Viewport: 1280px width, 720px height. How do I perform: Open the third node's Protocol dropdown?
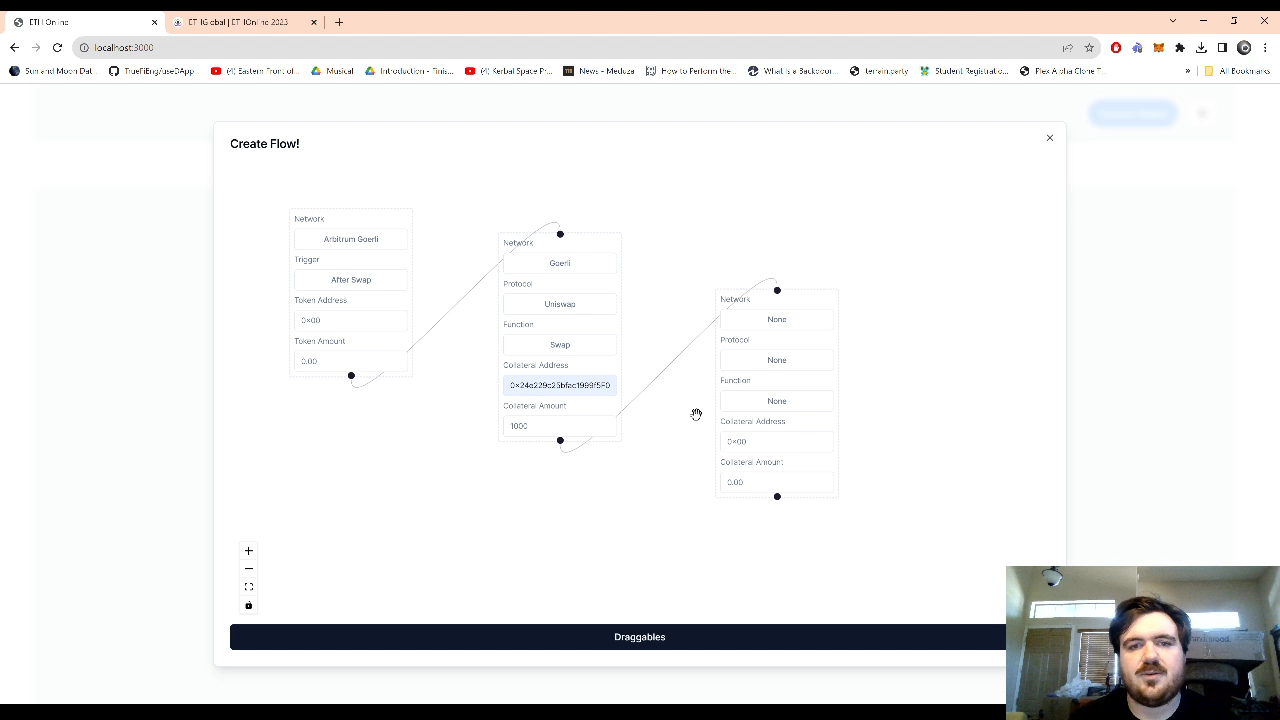pos(777,360)
